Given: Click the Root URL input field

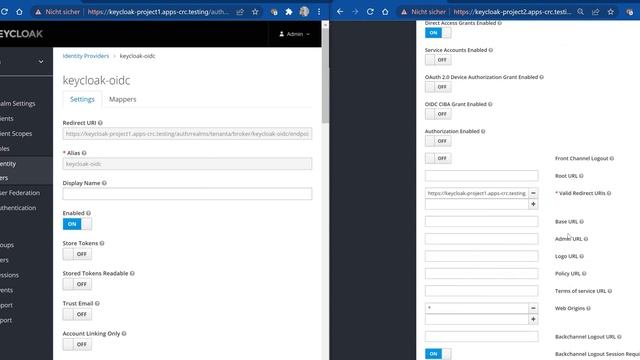Looking at the screenshot, I should pyautogui.click(x=482, y=176).
